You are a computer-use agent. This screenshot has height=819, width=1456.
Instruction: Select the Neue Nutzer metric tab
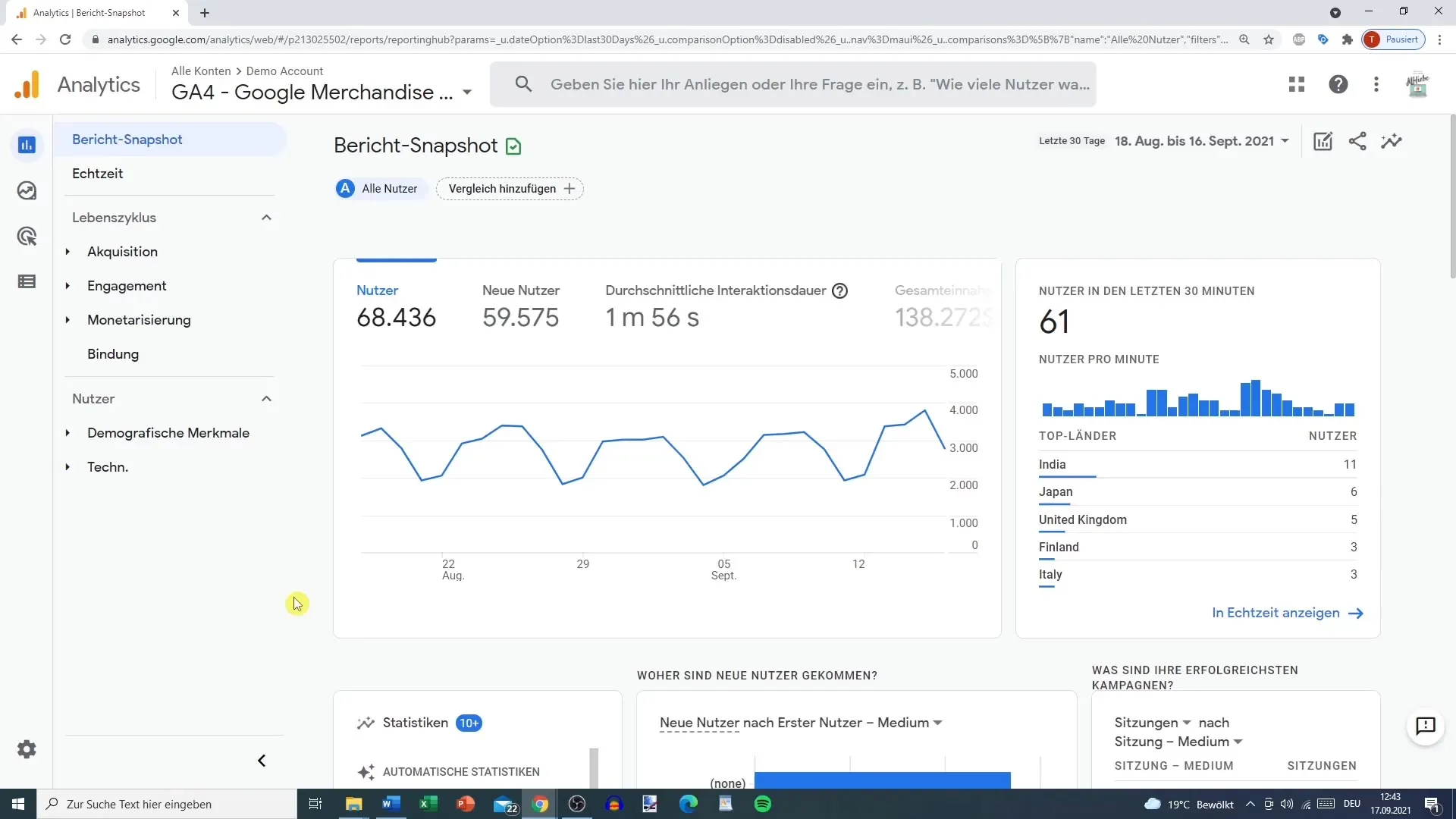tap(521, 307)
